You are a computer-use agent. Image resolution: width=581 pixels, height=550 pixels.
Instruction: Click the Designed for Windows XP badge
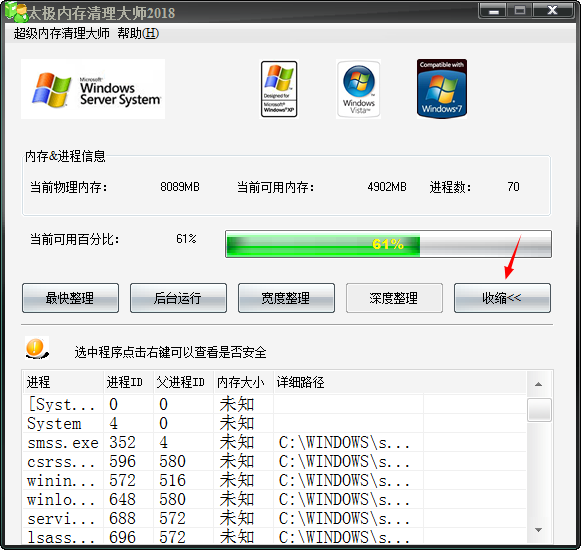point(279,89)
